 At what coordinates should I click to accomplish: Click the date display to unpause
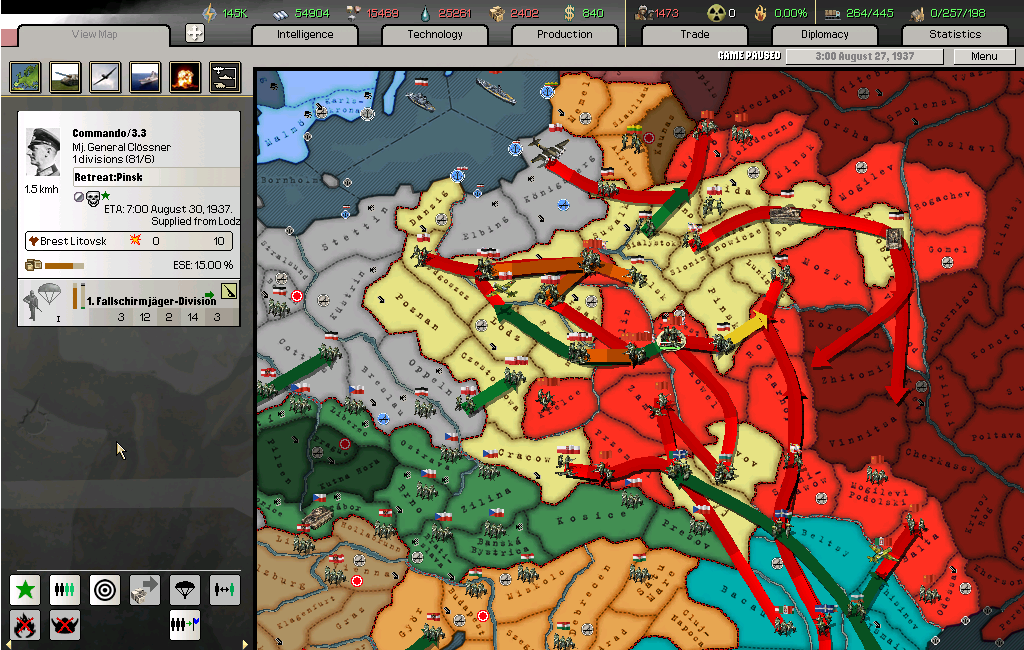(x=863, y=57)
